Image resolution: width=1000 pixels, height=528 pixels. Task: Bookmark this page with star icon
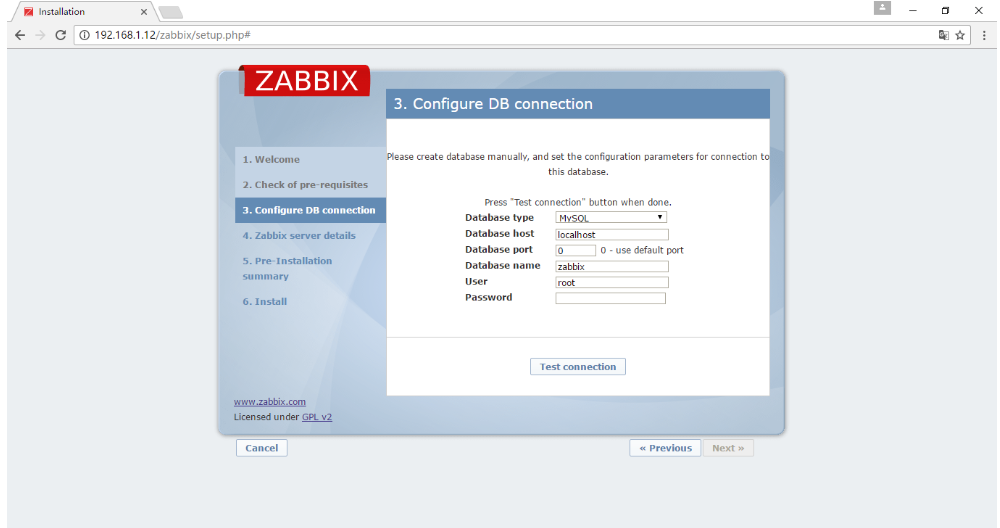(960, 35)
